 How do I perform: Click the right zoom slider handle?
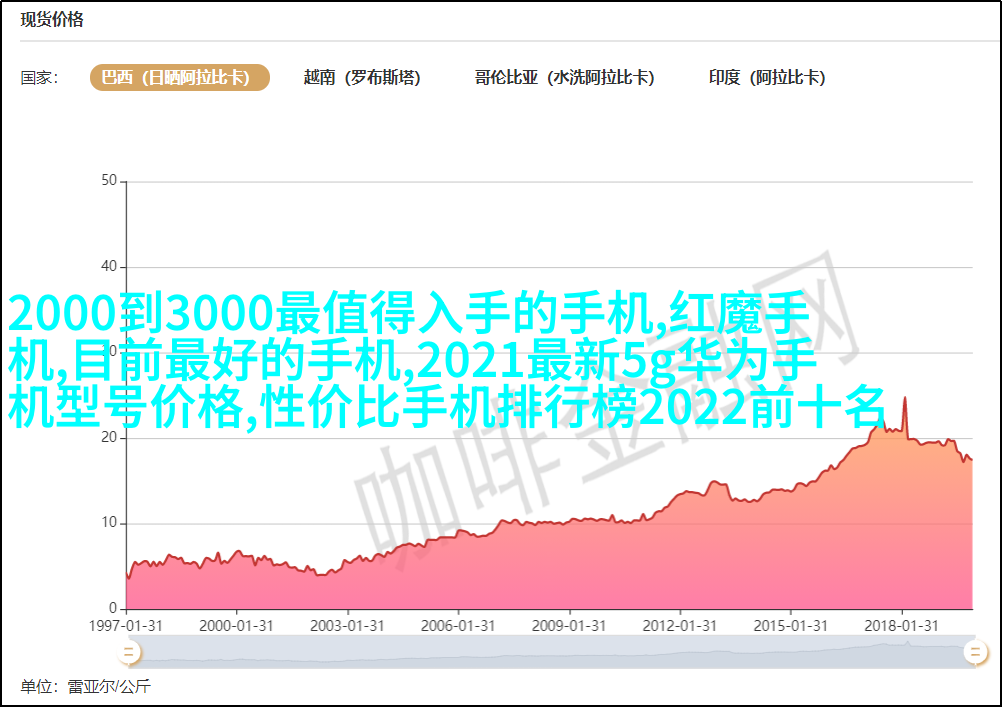pos(975,653)
